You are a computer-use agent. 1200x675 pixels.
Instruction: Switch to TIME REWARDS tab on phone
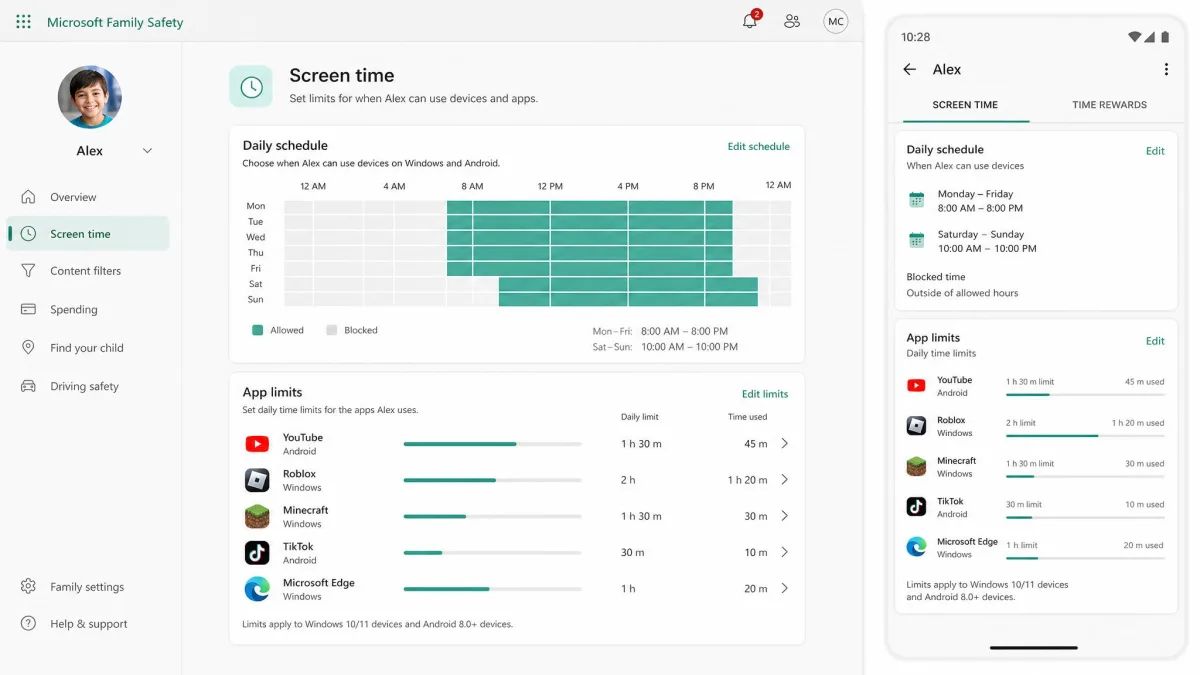(1109, 105)
